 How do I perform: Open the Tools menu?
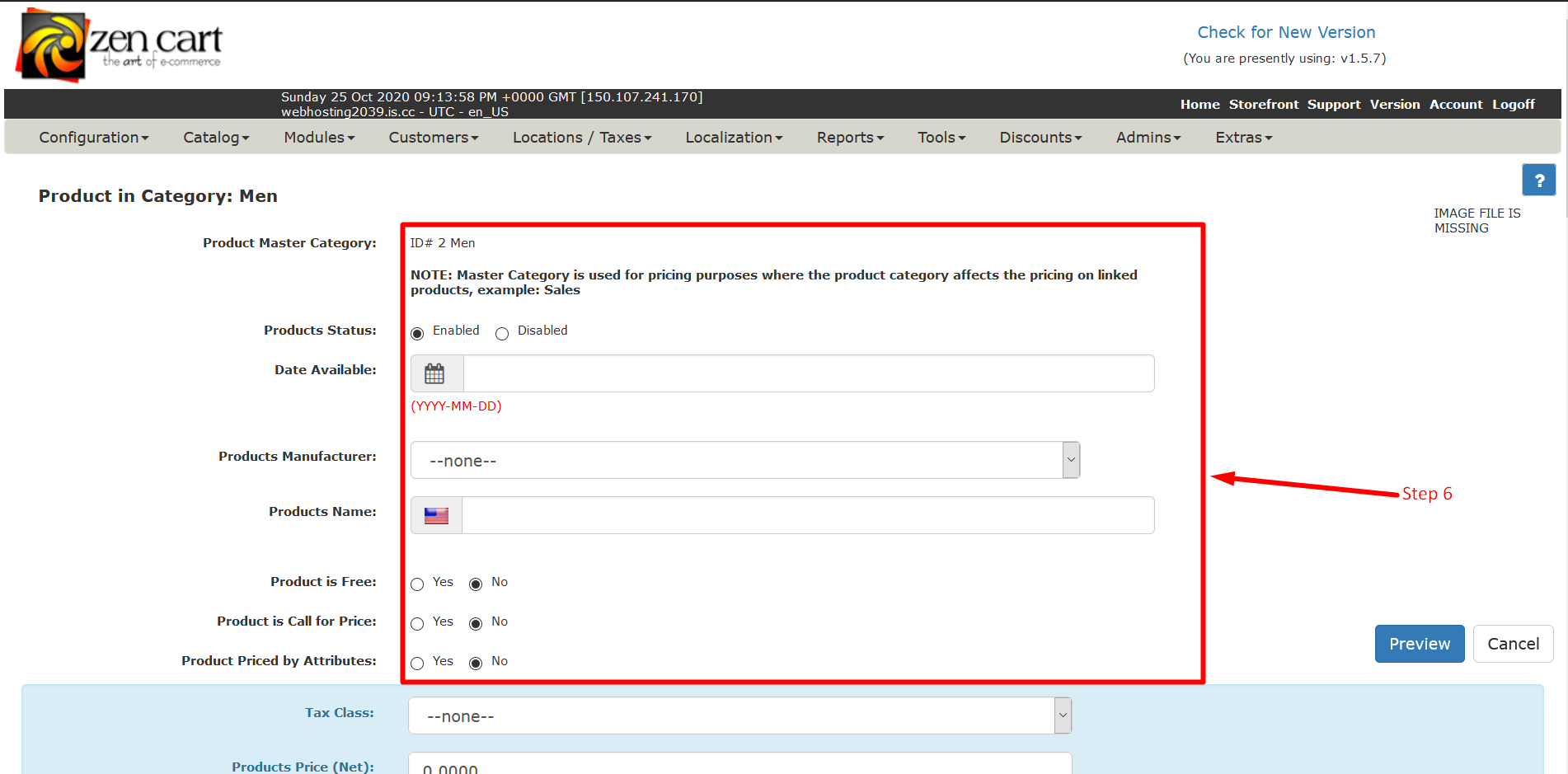point(941,138)
